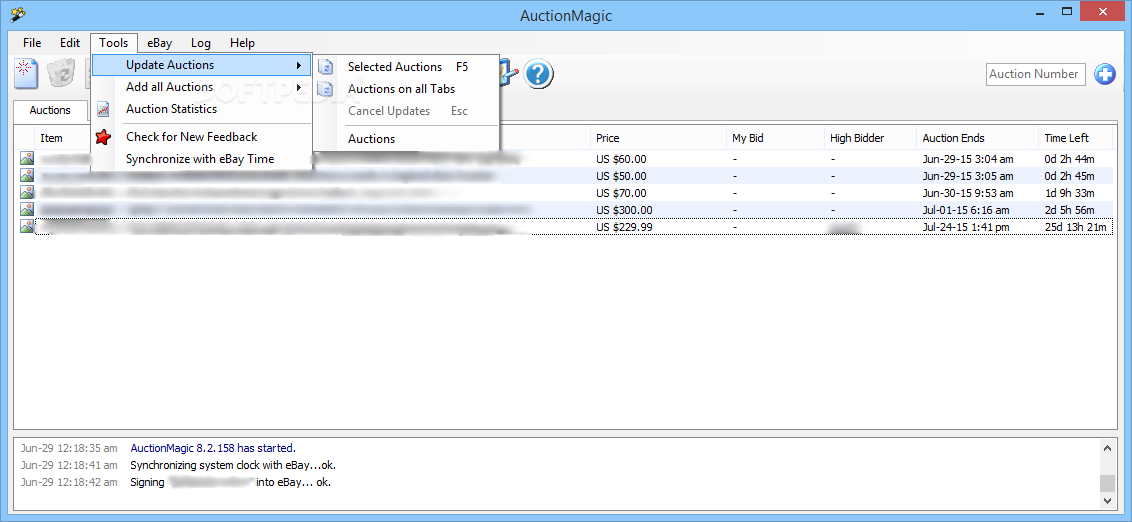Sort by the Item column header
Image resolution: width=1132 pixels, height=522 pixels.
tap(51, 138)
